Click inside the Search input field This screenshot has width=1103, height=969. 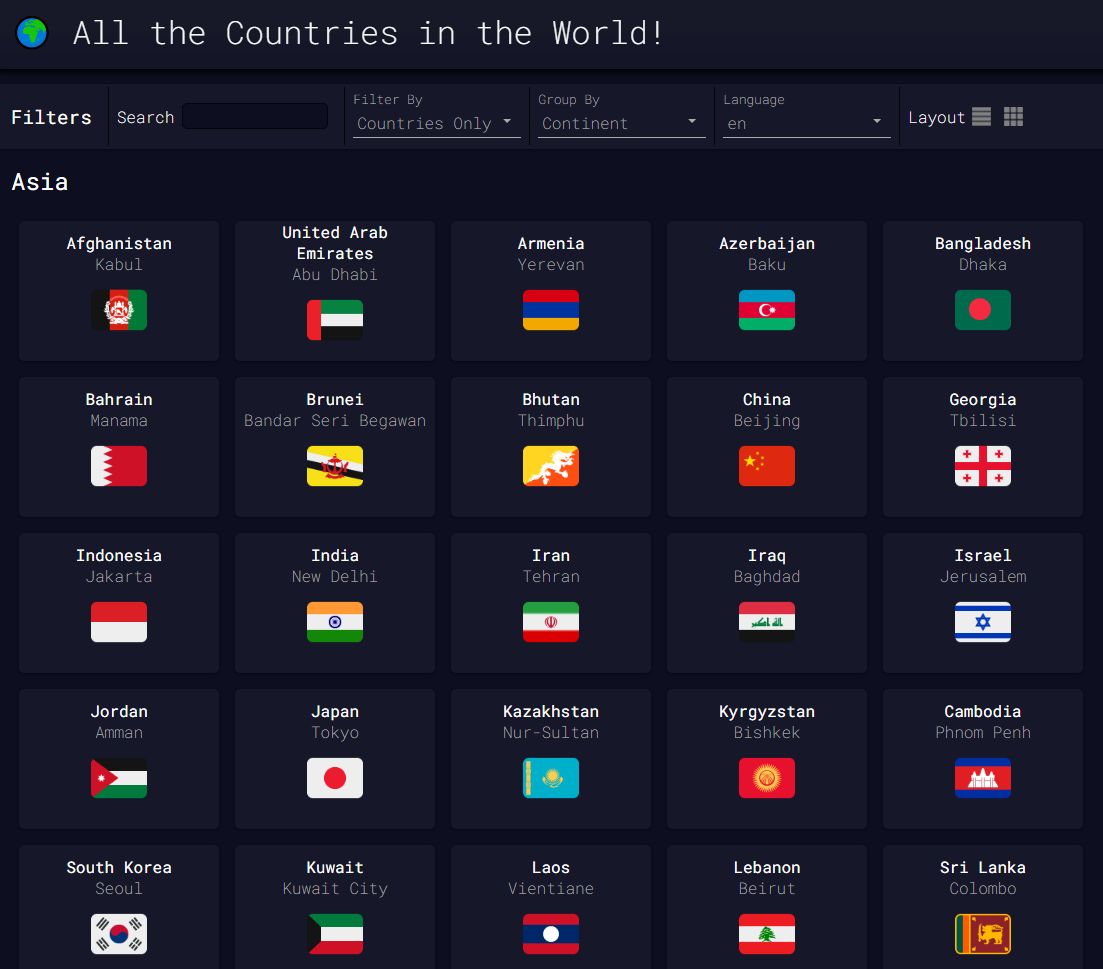[255, 116]
